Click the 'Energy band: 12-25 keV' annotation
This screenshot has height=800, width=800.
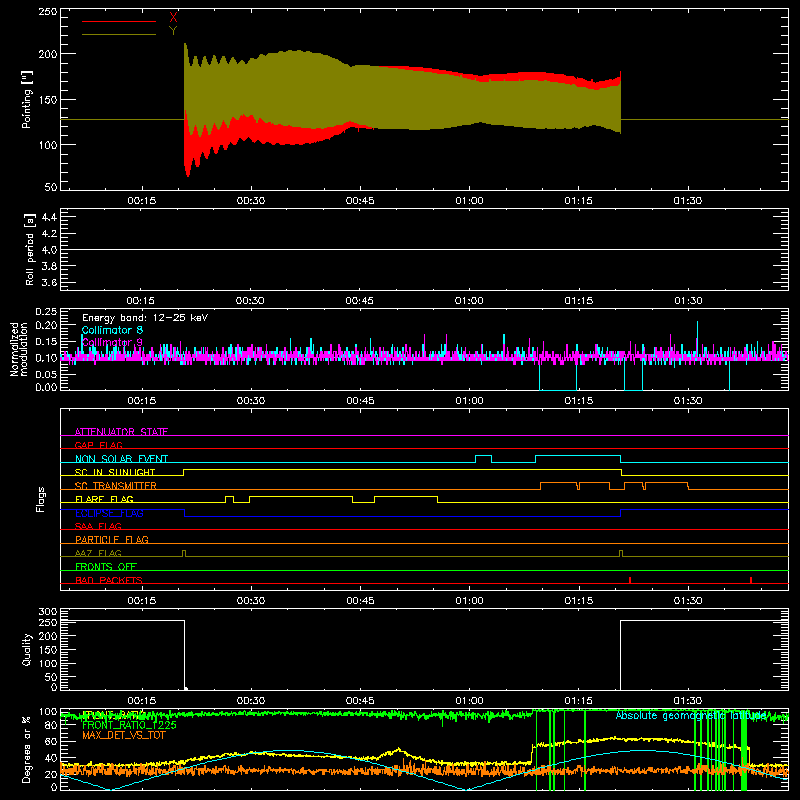[x=145, y=318]
